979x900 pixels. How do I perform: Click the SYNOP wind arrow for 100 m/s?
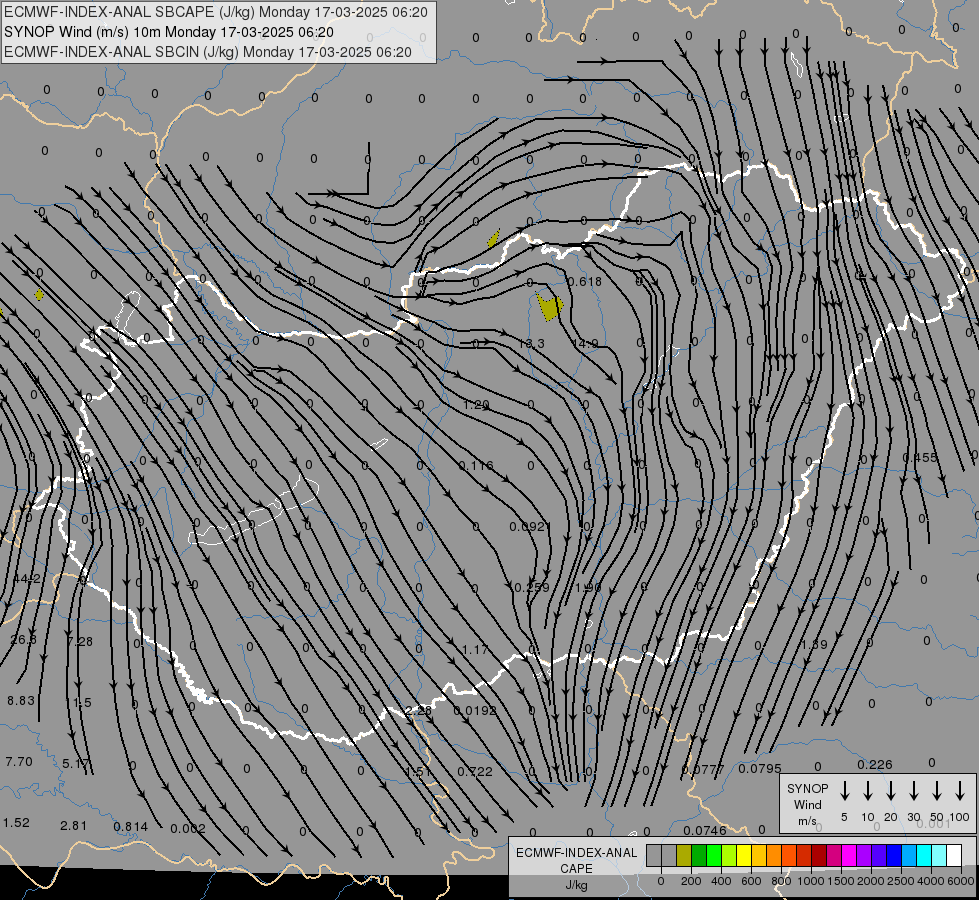point(960,790)
